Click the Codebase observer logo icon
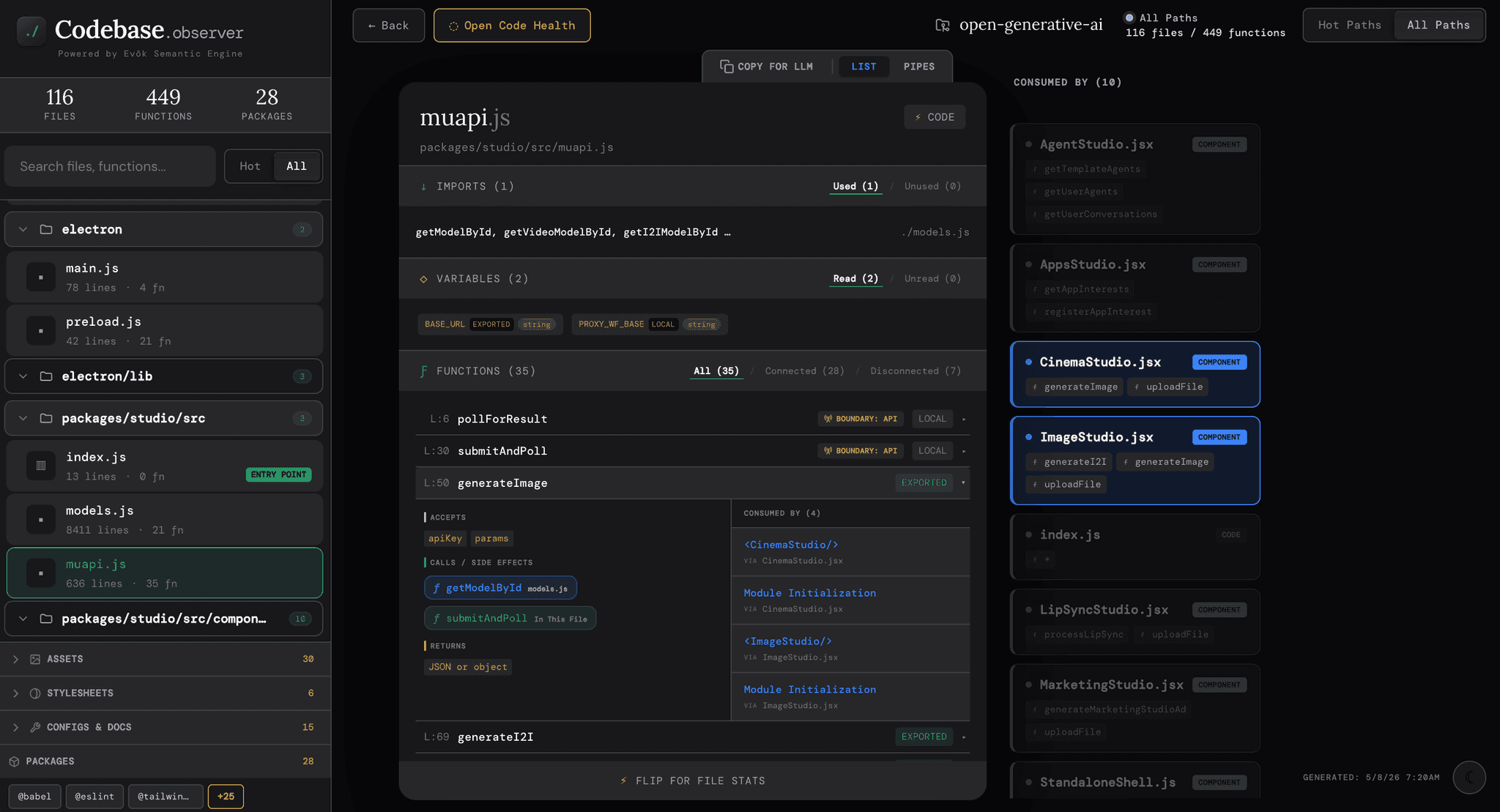The image size is (1500, 812). pos(31,31)
